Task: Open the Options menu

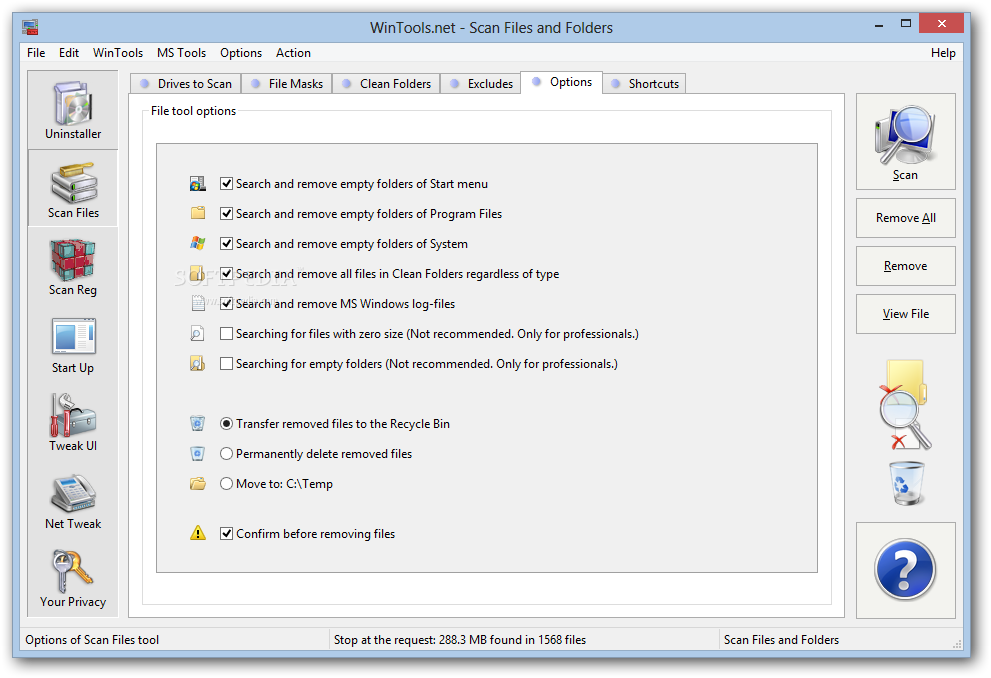Action: 241,52
